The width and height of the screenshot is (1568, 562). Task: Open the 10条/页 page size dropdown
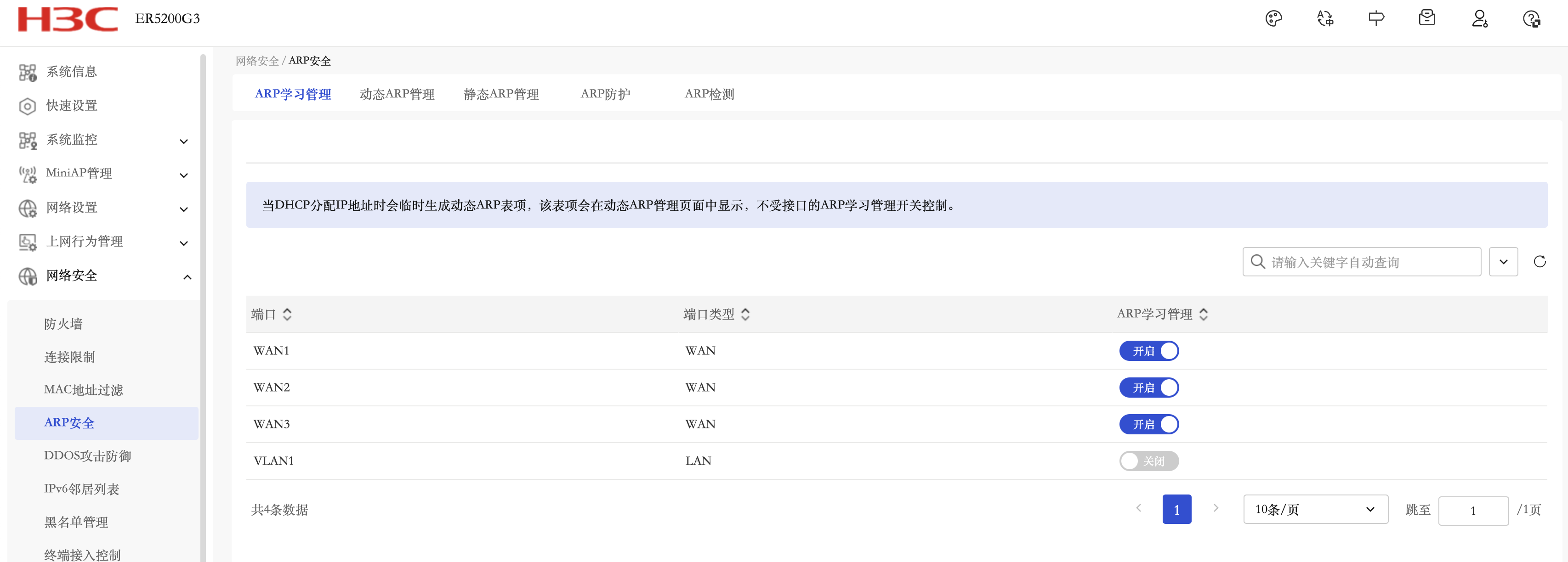1315,509
